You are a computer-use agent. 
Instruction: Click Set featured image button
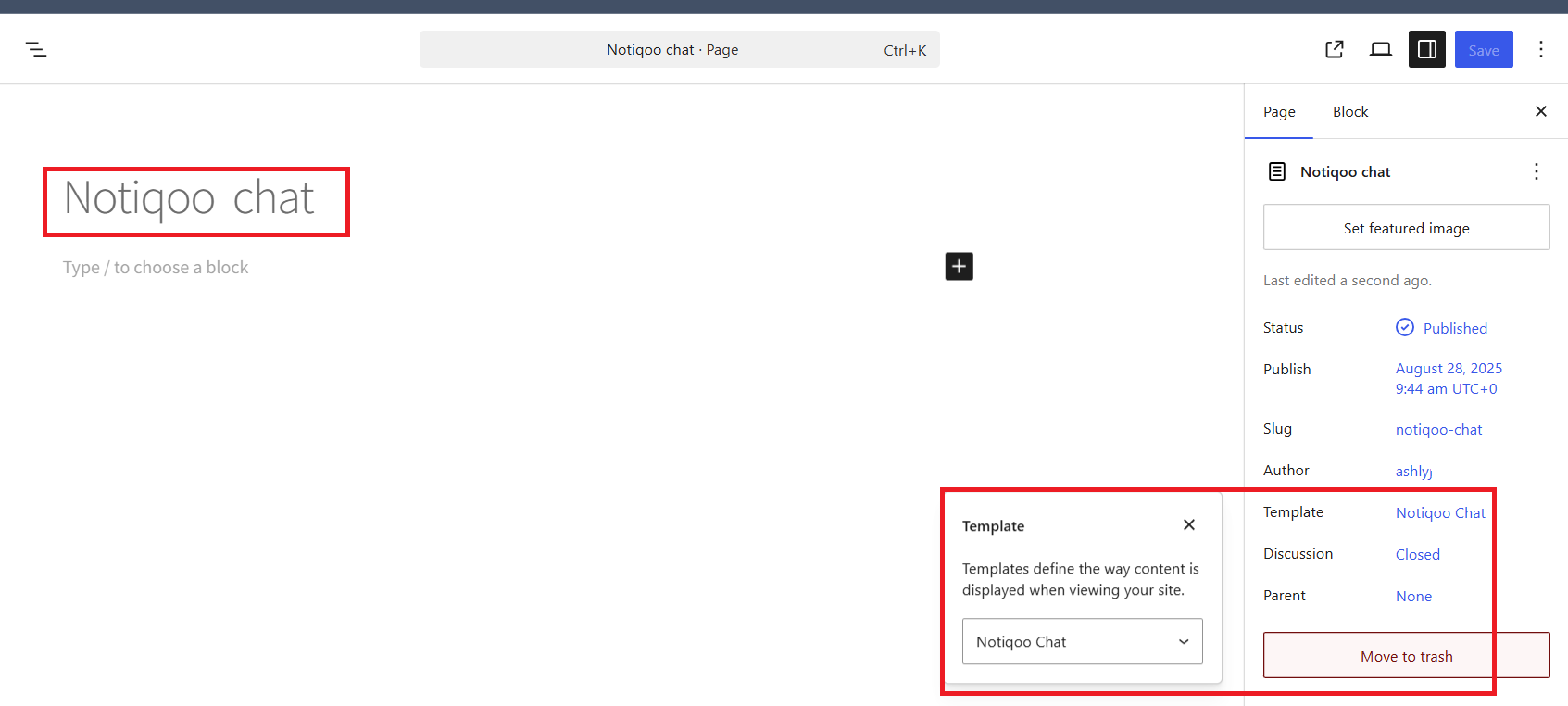pyautogui.click(x=1406, y=228)
